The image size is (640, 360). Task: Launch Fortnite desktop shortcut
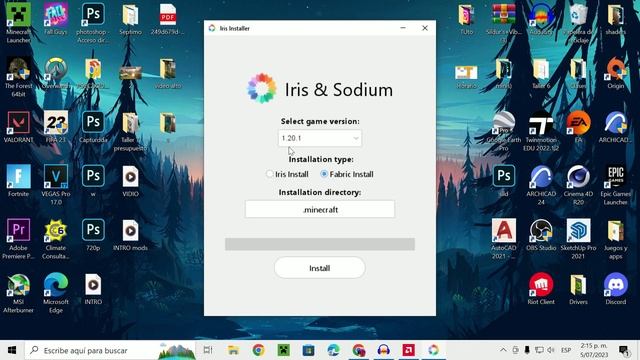(18, 181)
